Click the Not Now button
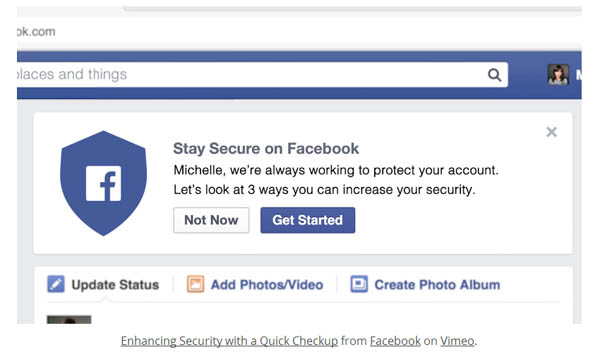This screenshot has width=600, height=364. point(211,220)
